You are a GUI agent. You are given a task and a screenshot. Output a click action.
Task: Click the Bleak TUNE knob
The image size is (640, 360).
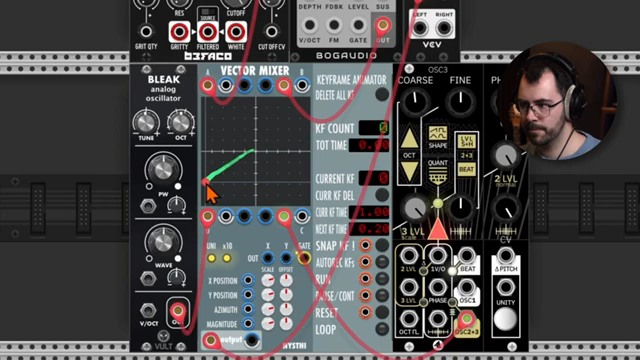tap(146, 122)
